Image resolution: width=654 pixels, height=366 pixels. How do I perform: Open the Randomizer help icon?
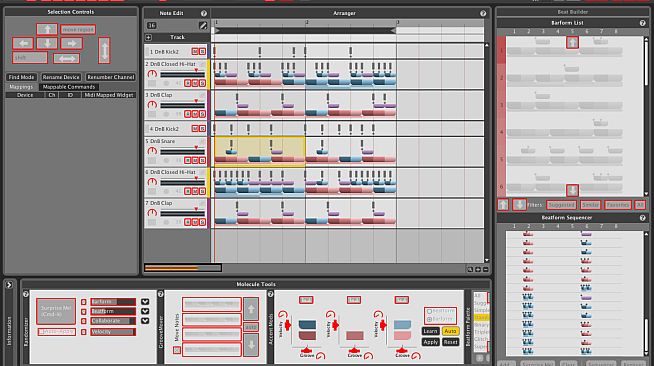tap(26, 294)
